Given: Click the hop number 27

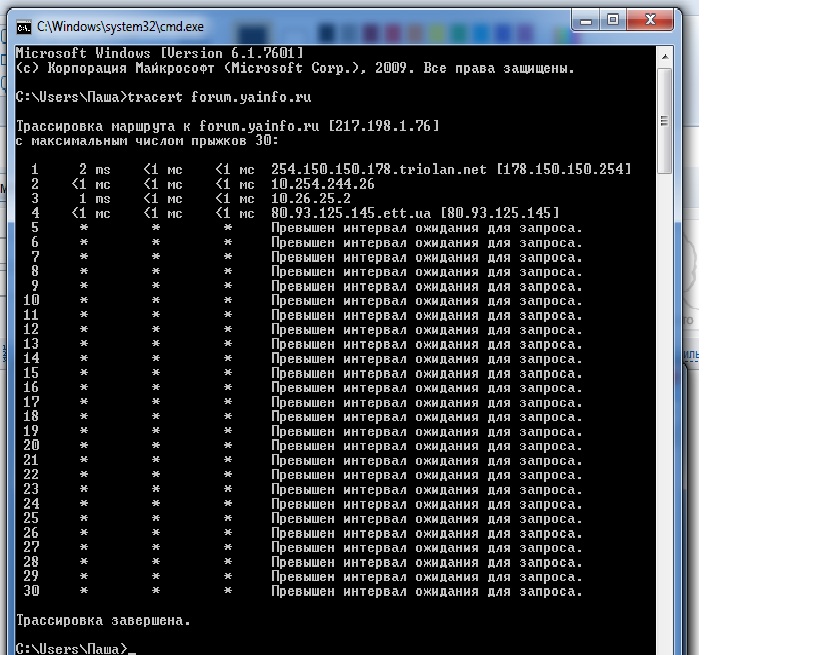Looking at the screenshot, I should coord(31,547).
